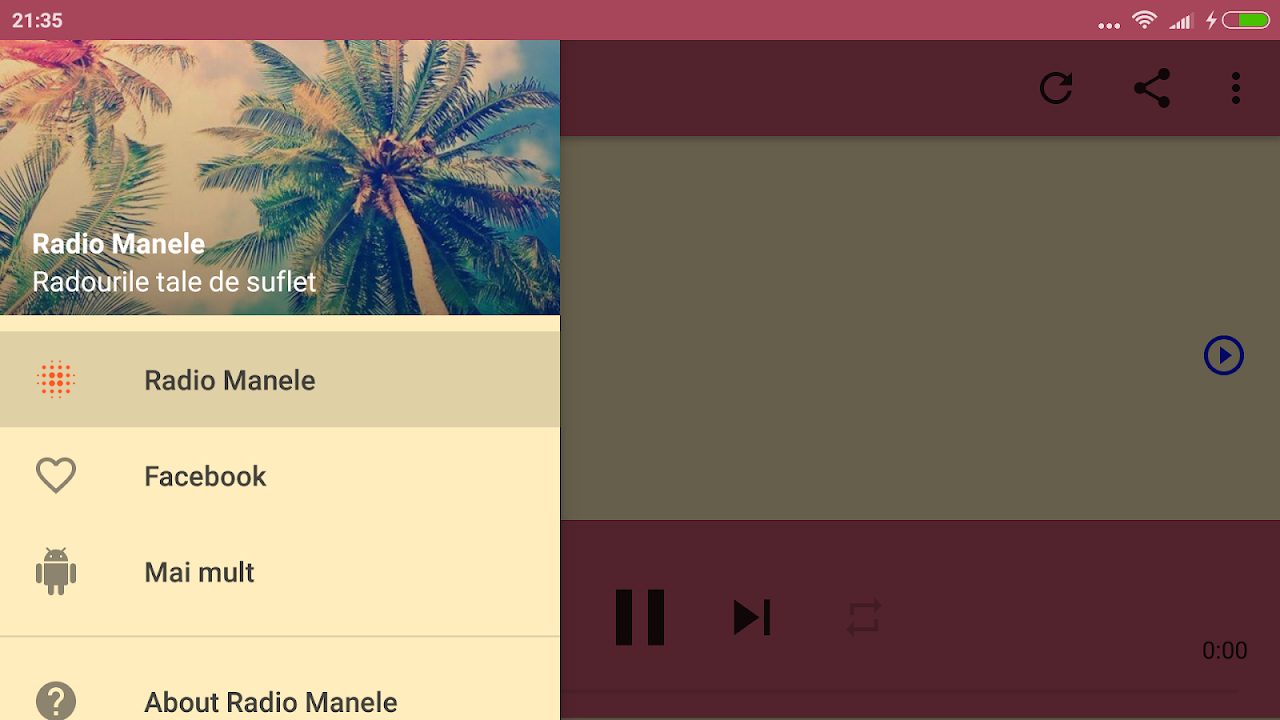Open the share icon
The height and width of the screenshot is (720, 1280).
(x=1152, y=88)
